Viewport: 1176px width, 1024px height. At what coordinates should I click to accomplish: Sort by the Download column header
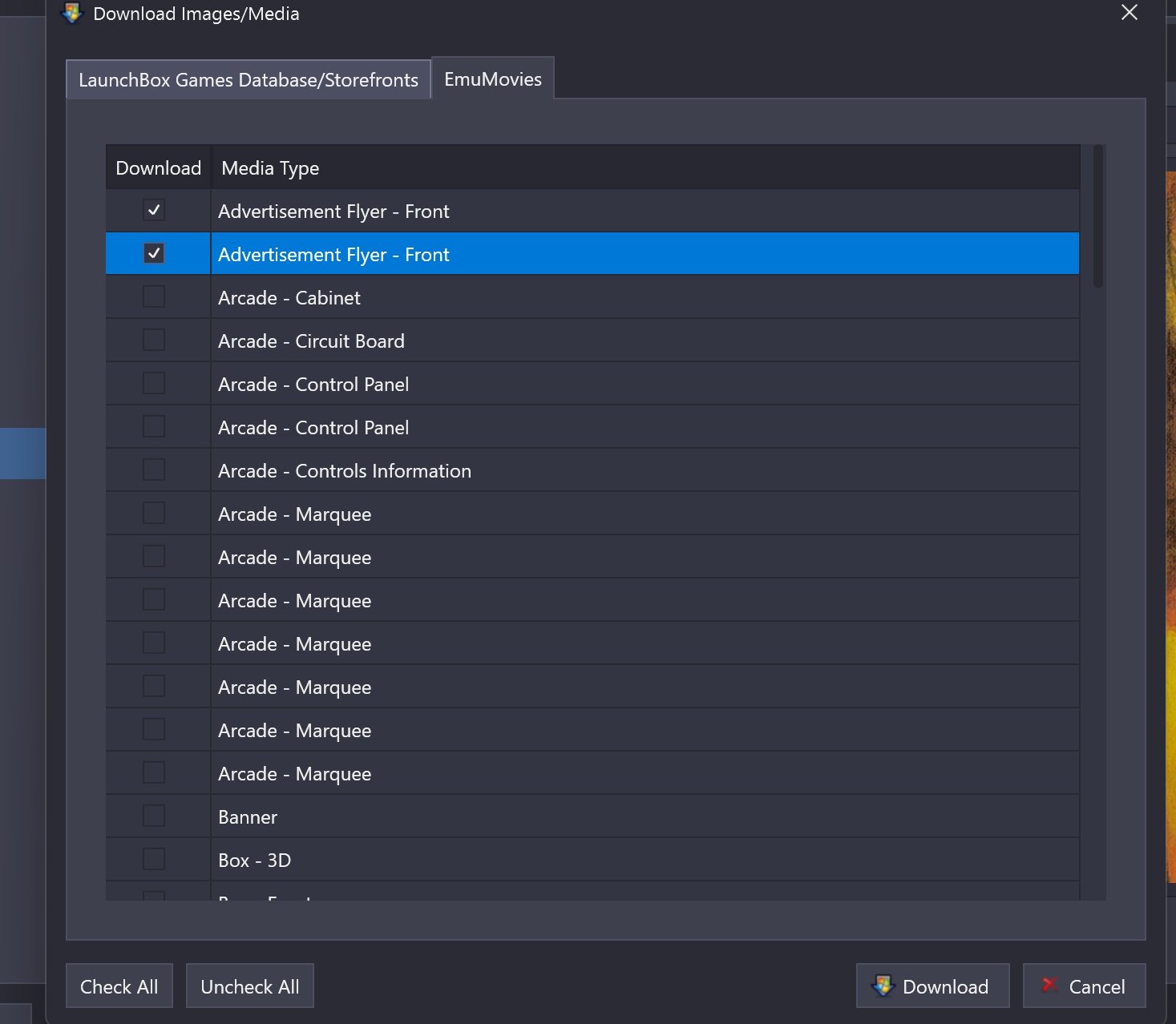click(159, 167)
